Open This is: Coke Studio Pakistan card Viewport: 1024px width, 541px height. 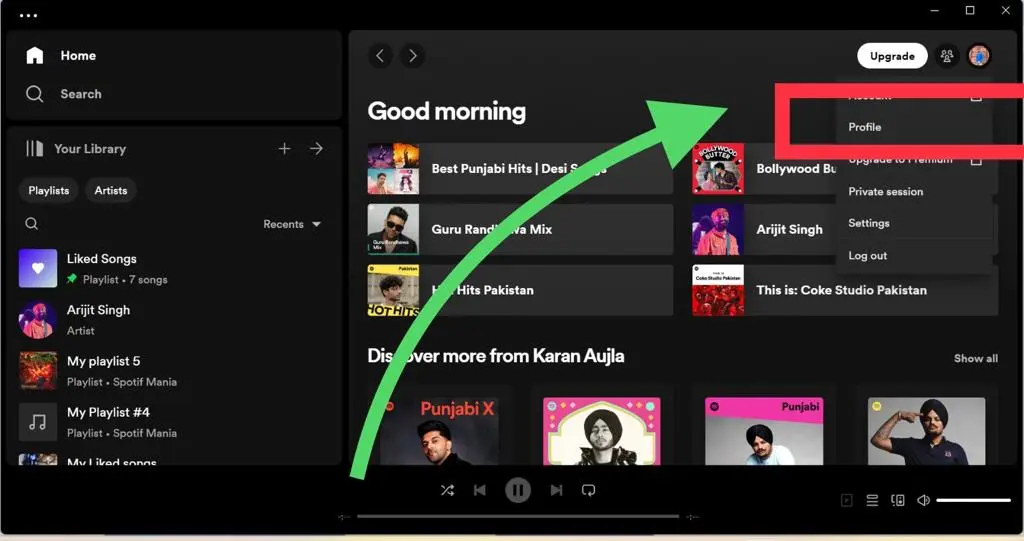click(845, 290)
